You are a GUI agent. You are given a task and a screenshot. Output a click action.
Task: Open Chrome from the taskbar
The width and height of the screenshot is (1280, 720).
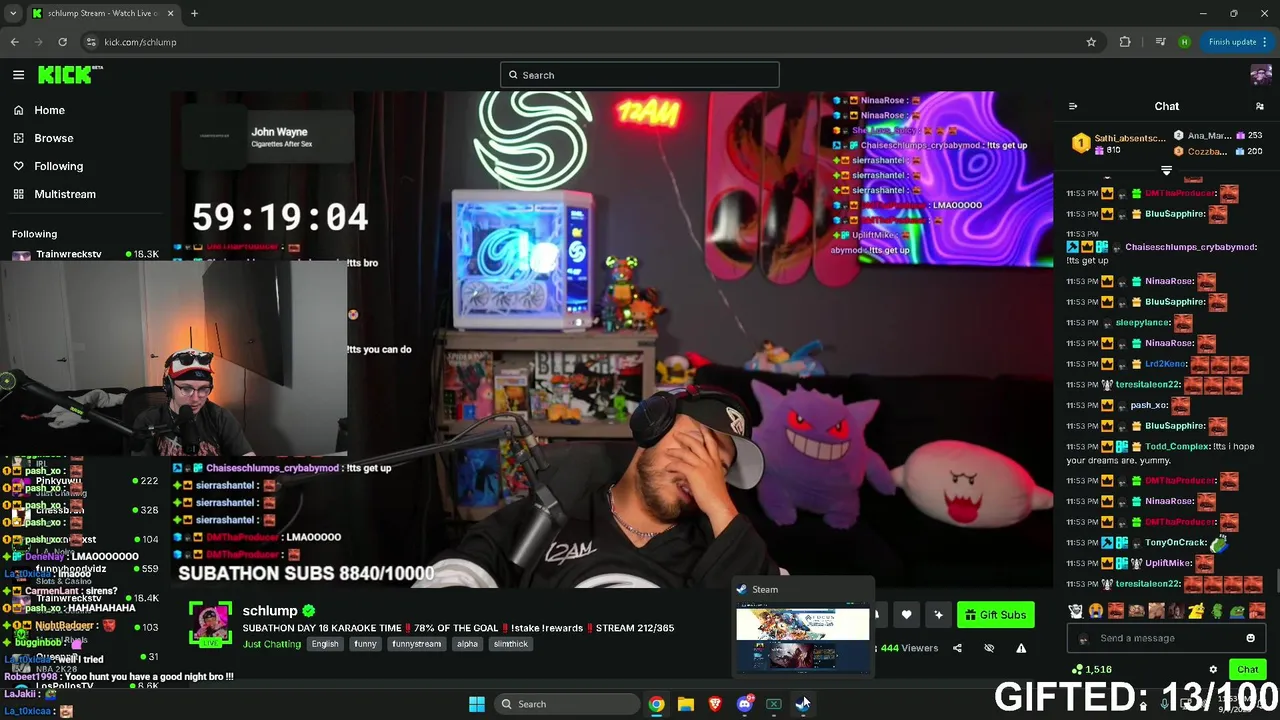656,704
